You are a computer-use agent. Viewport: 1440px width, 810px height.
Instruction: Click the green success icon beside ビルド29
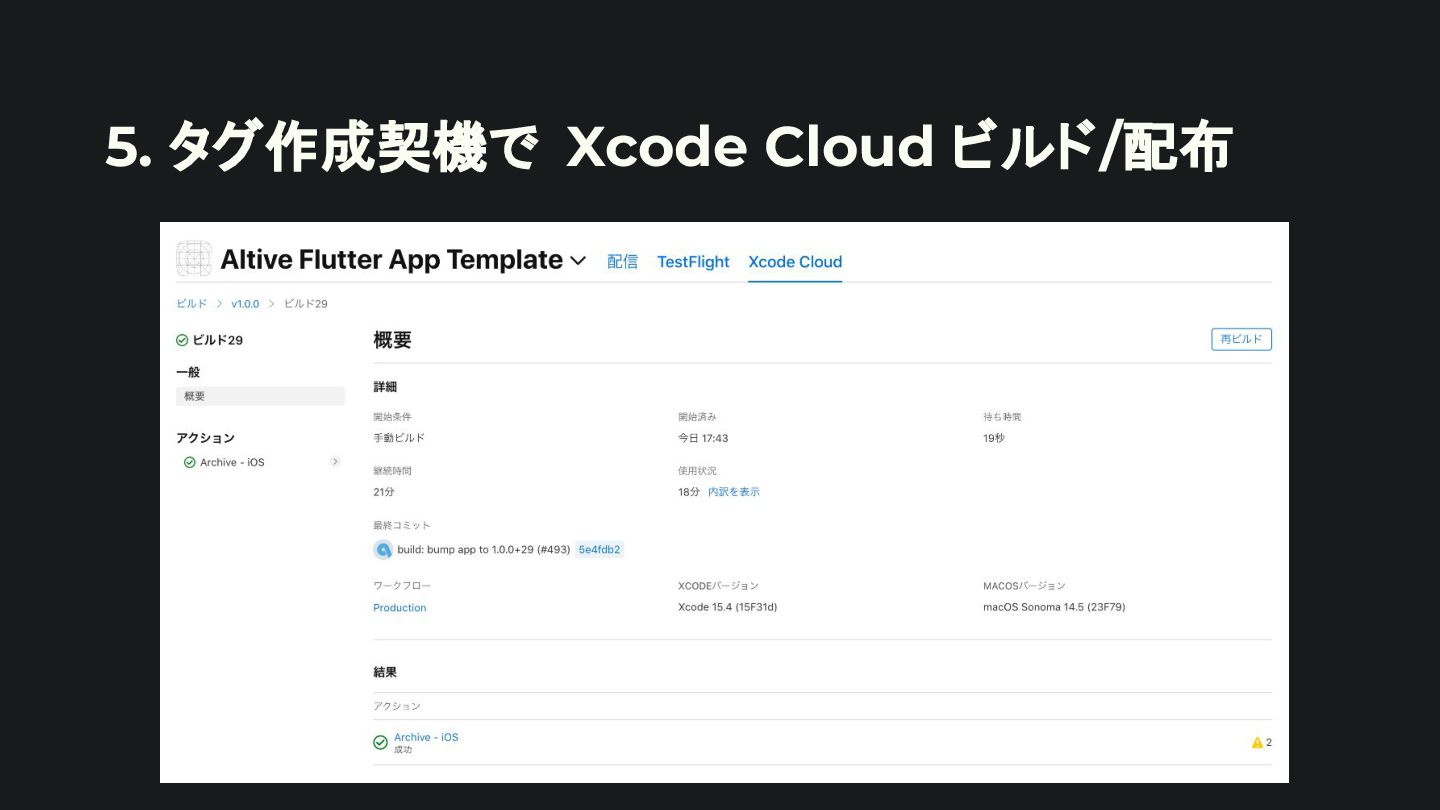coord(182,340)
